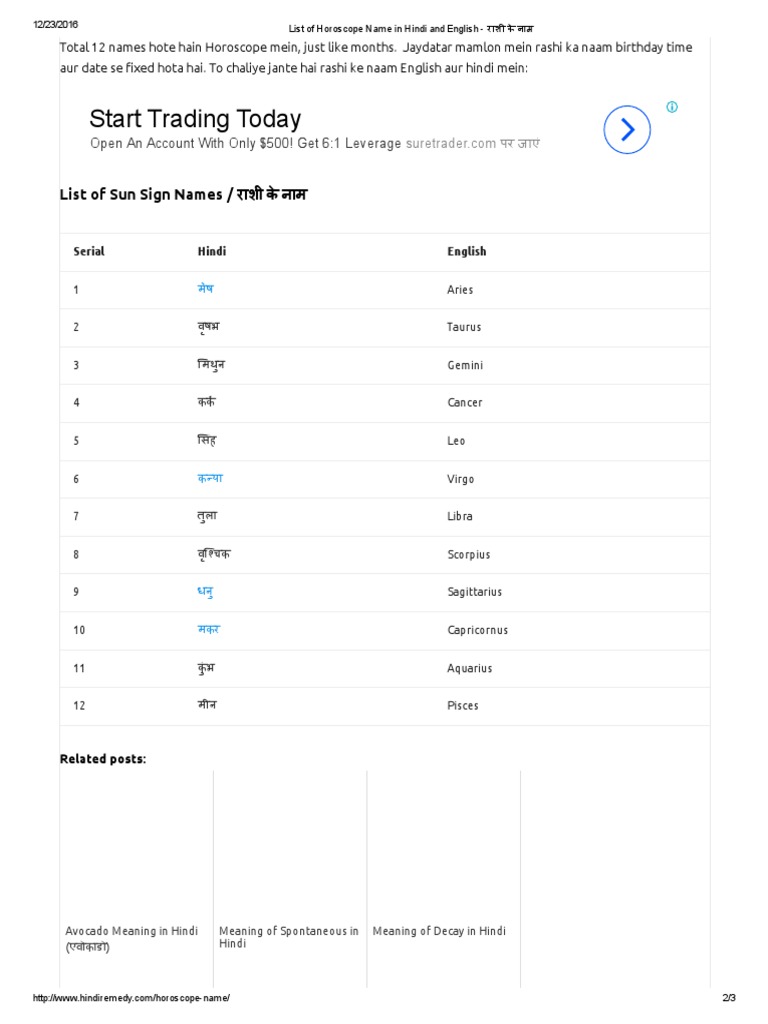
Task: Click the thumbnail area above Avocado post
Action: [x=136, y=845]
